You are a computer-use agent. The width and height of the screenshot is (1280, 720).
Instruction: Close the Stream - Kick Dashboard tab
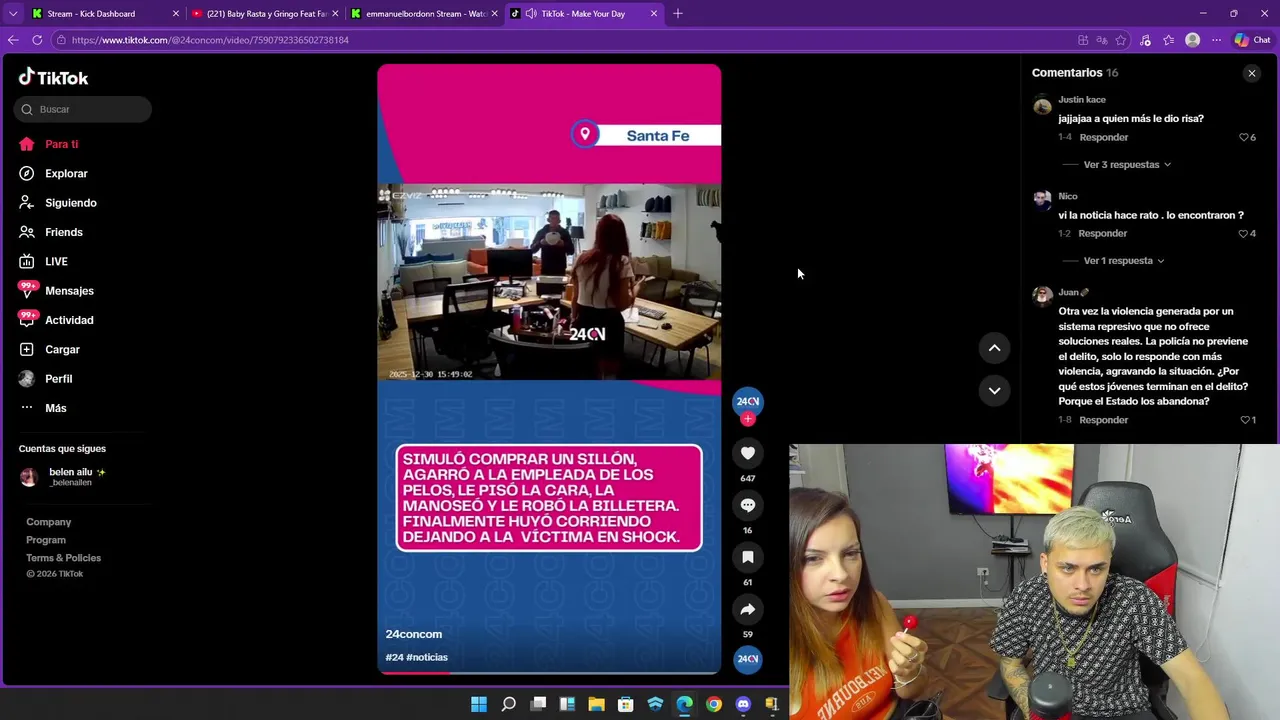[x=176, y=14]
